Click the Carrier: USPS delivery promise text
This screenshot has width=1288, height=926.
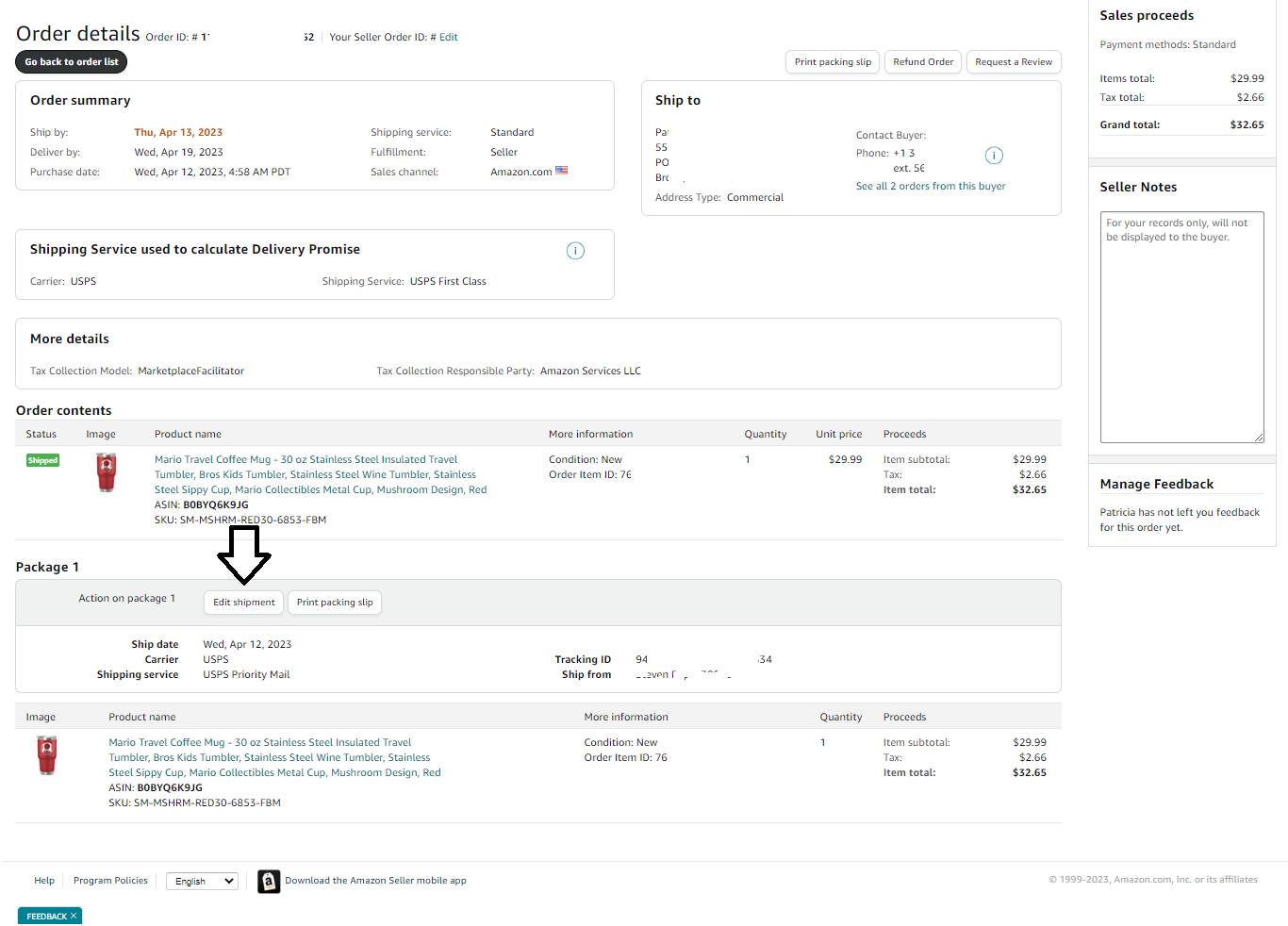point(63,282)
